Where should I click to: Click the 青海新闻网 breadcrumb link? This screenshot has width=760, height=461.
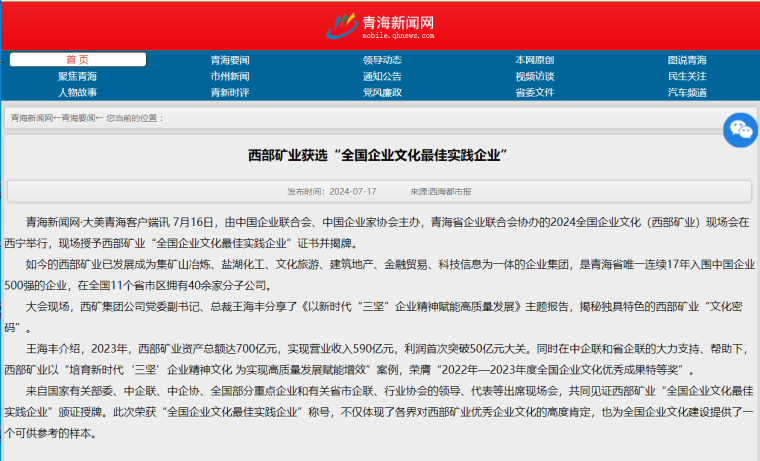pyautogui.click(x=32, y=118)
